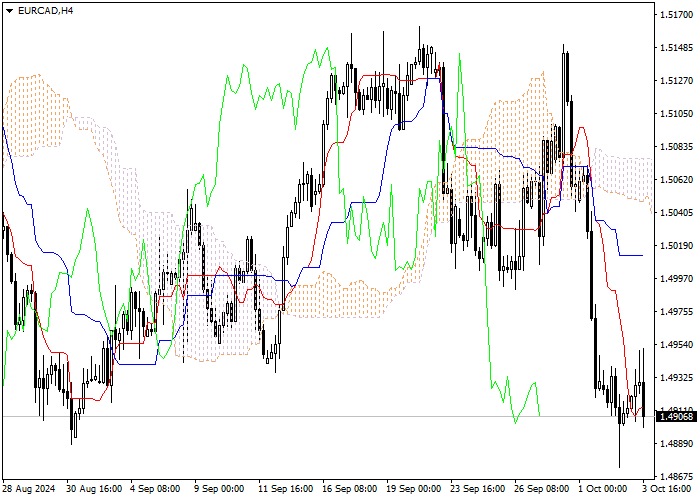Click the 1.48675 price axis label
The width and height of the screenshot is (700, 500).
pyautogui.click(x=676, y=476)
